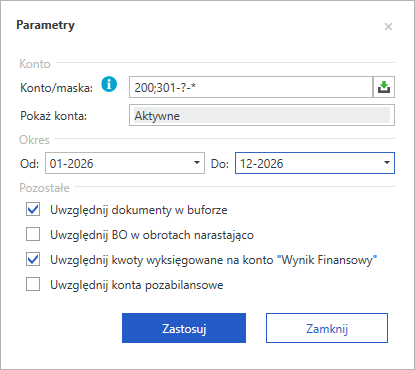Viewport: 415px width, 370px height.
Task: Click the blue info icon beside Konto/maska
Action: point(109,84)
